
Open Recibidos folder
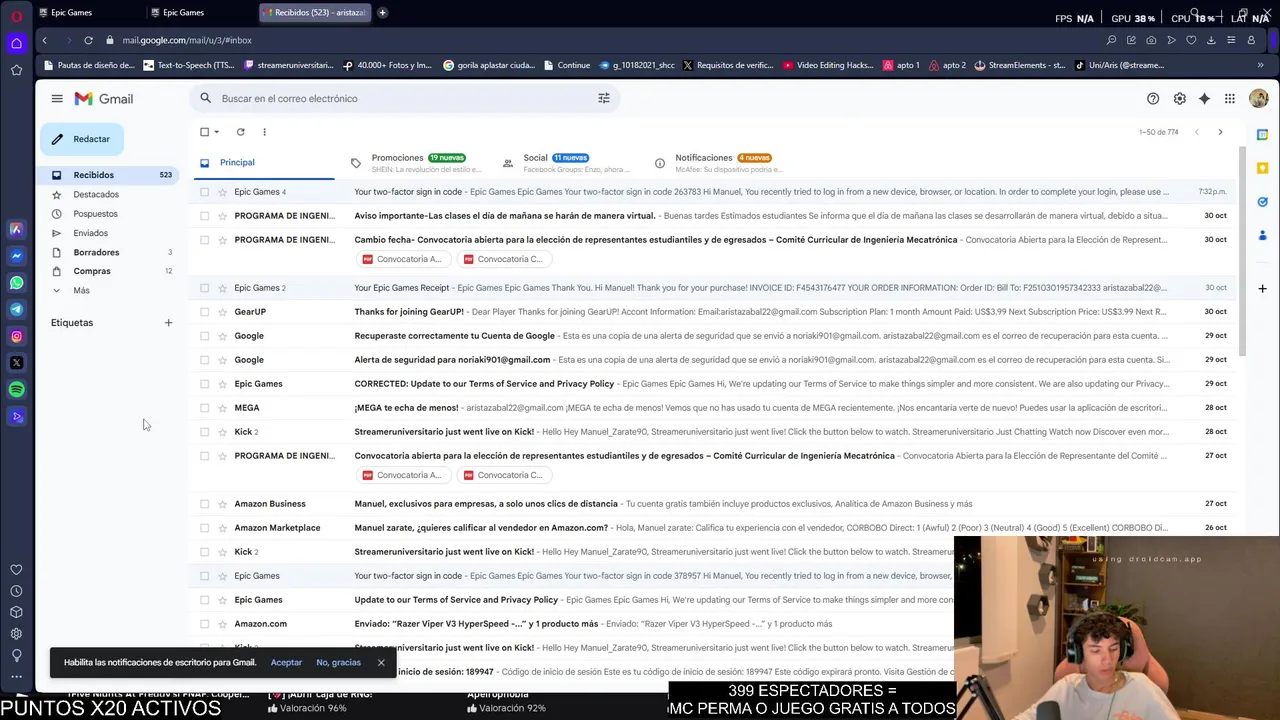click(x=110, y=175)
